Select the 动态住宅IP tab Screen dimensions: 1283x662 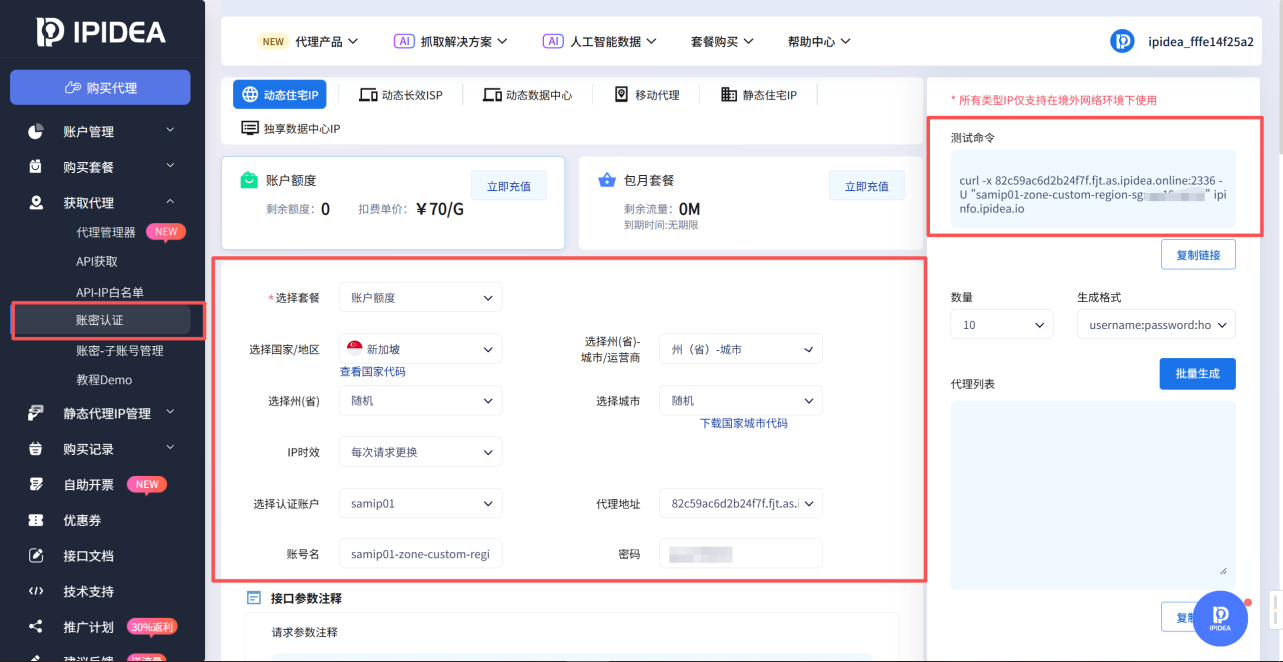[280, 95]
